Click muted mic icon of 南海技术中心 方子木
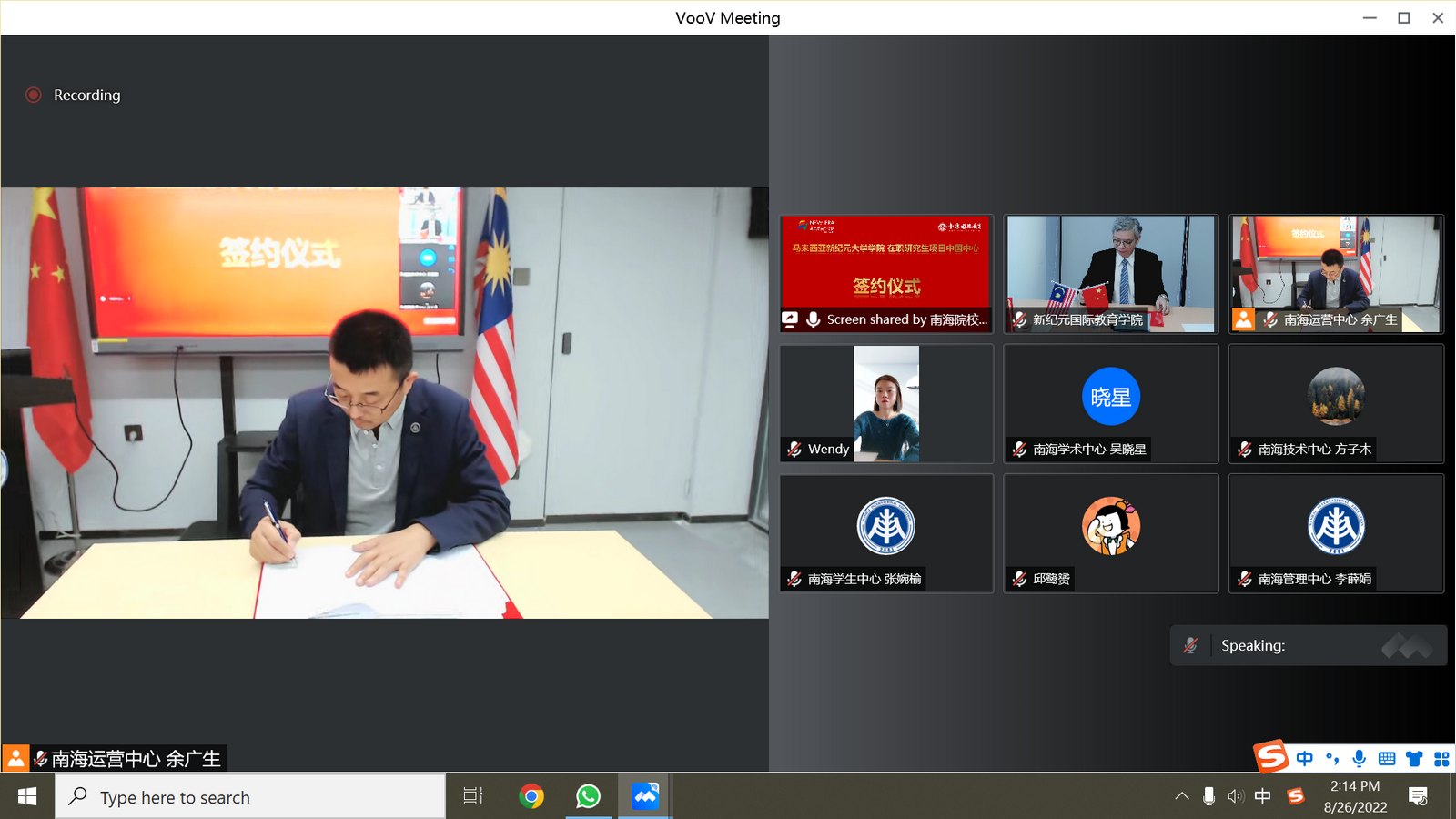The height and width of the screenshot is (819, 1456). [1245, 449]
